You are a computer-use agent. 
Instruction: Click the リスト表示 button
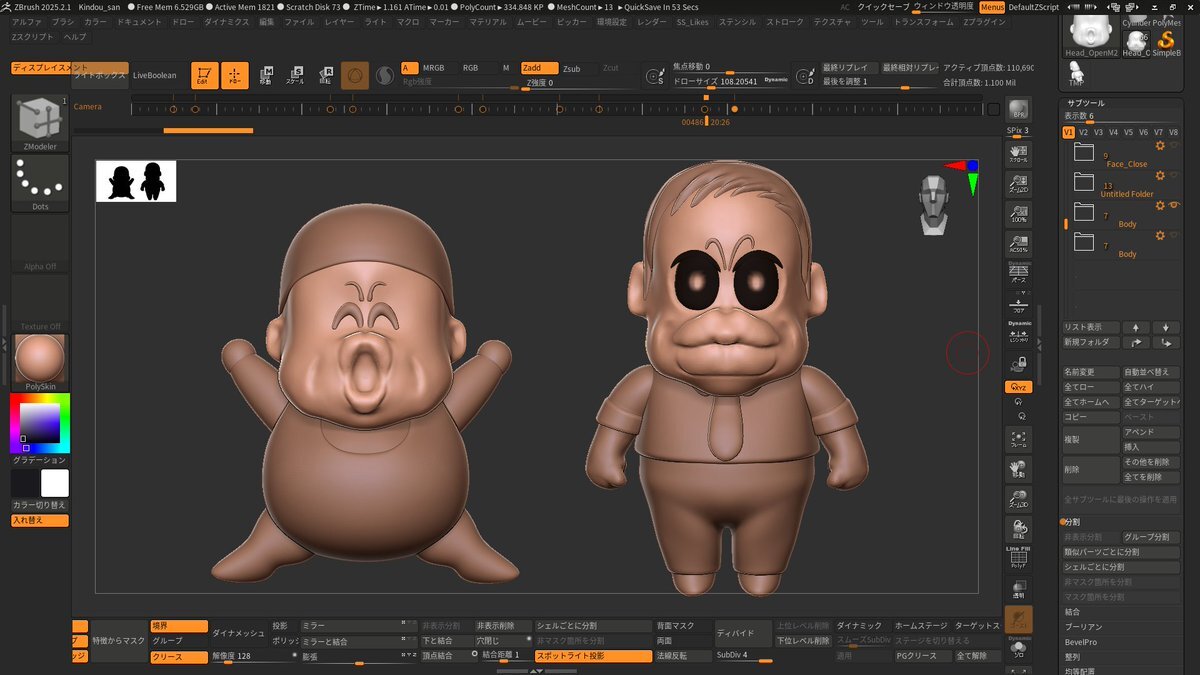[x=1090, y=327]
